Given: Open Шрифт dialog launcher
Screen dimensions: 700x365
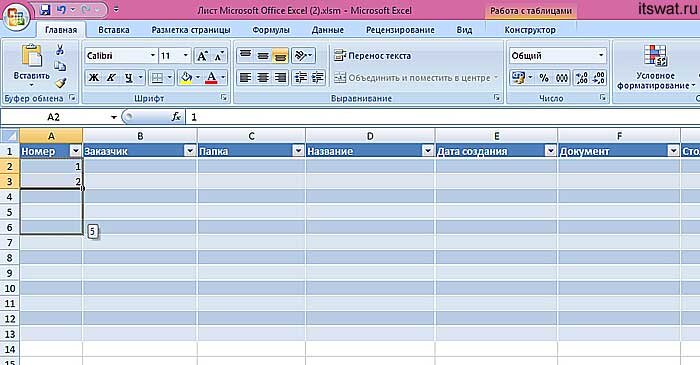Looking at the screenshot, I should (224, 98).
